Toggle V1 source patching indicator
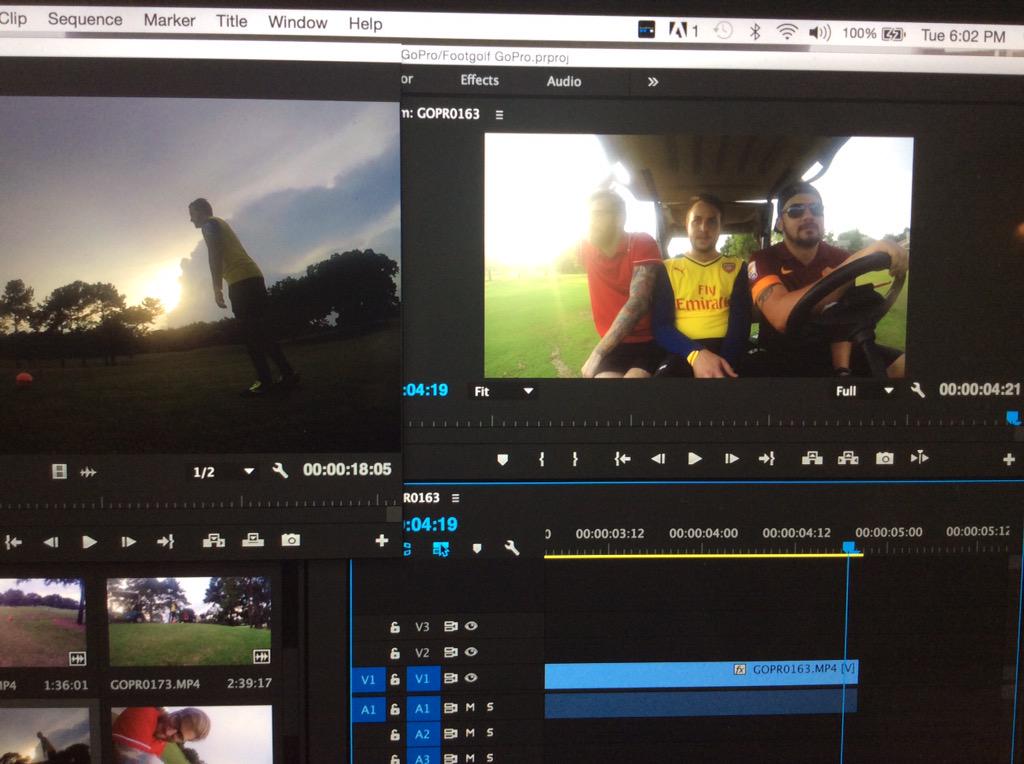 [368, 679]
